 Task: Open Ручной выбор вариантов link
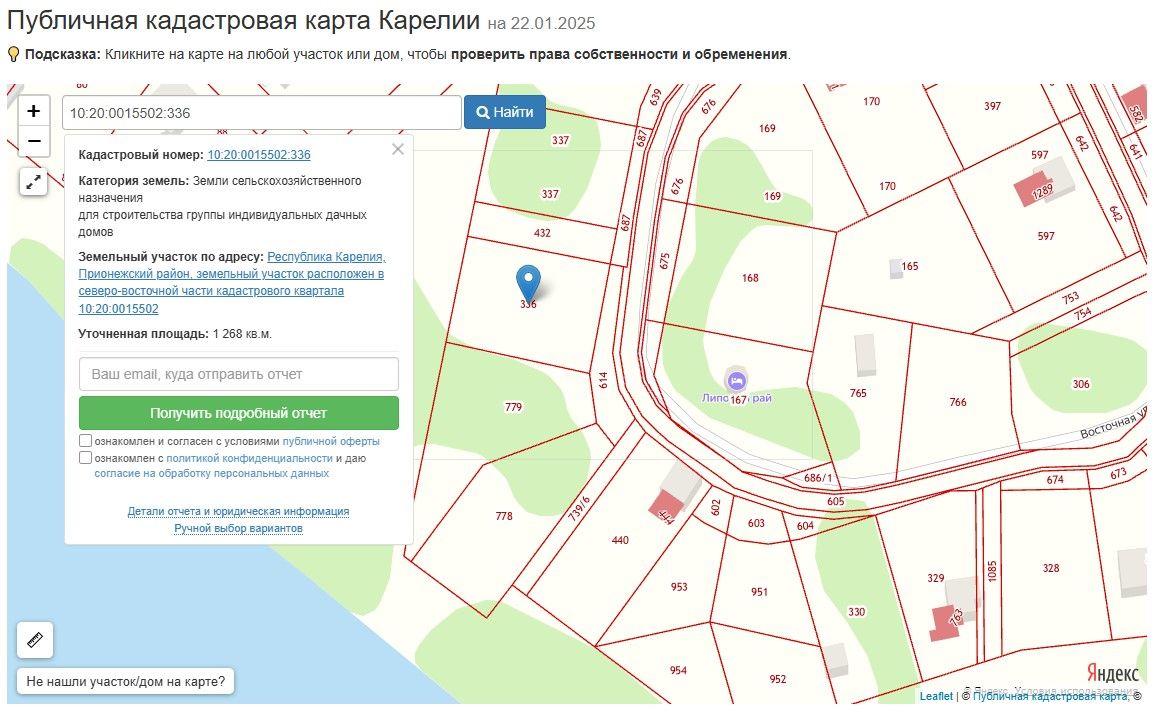238,528
